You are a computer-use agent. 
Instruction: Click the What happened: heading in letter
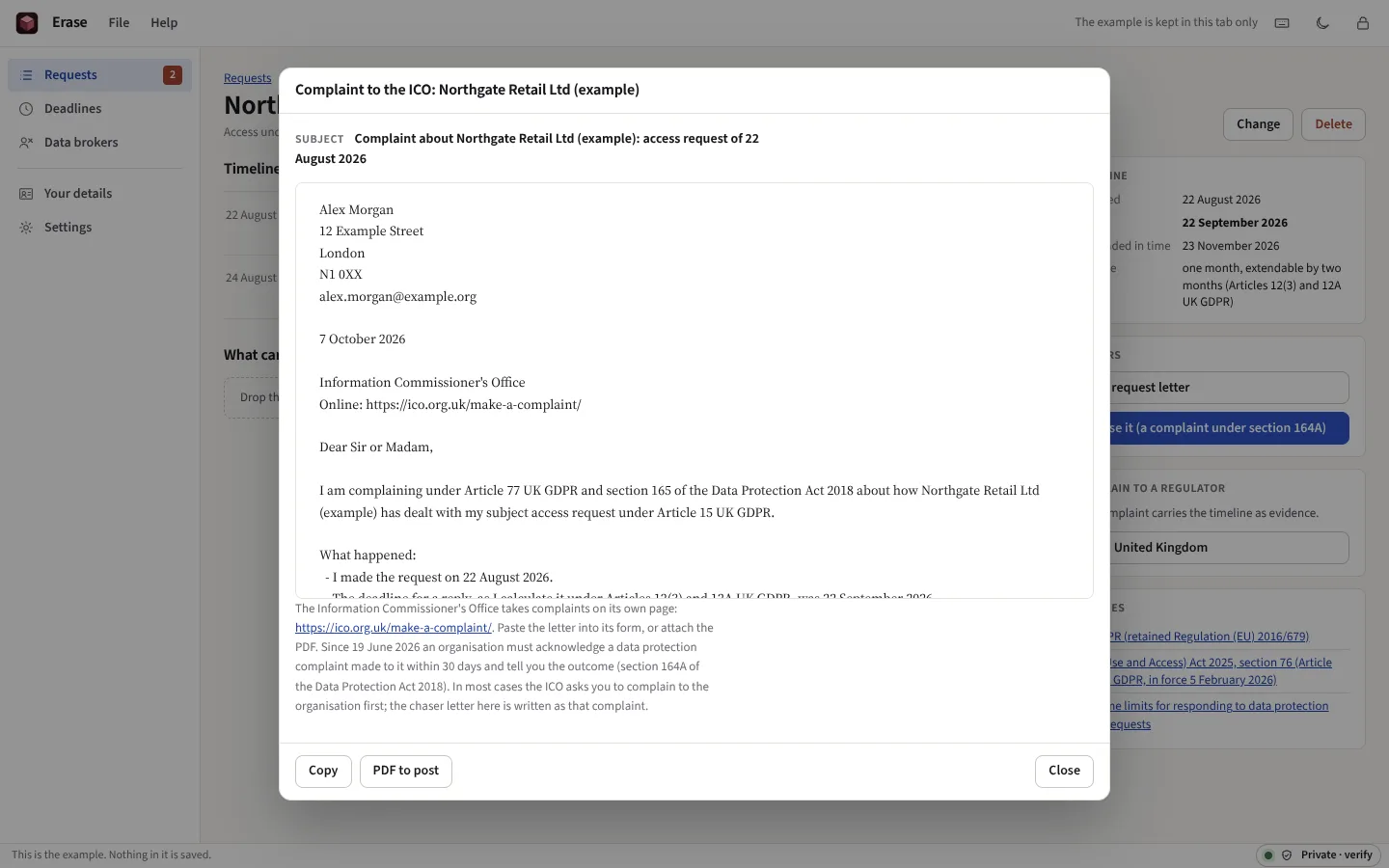[x=368, y=556]
